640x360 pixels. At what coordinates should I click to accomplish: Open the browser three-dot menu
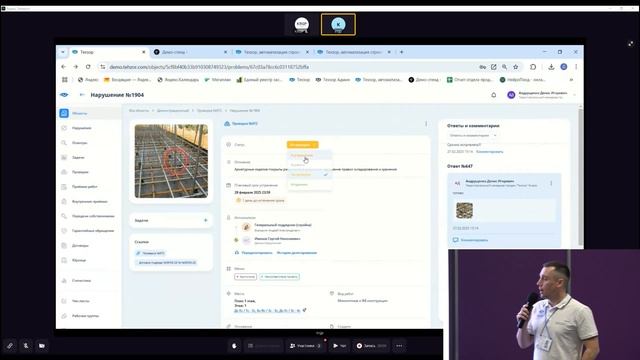pos(576,67)
